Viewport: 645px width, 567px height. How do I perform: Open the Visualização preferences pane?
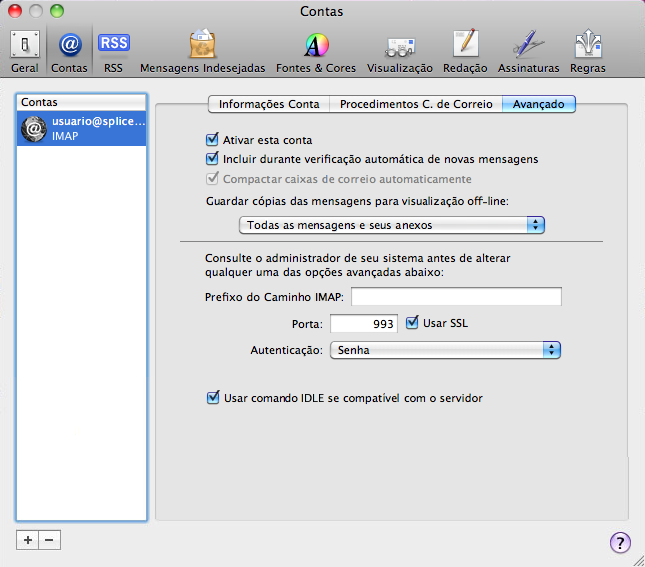(x=400, y=52)
